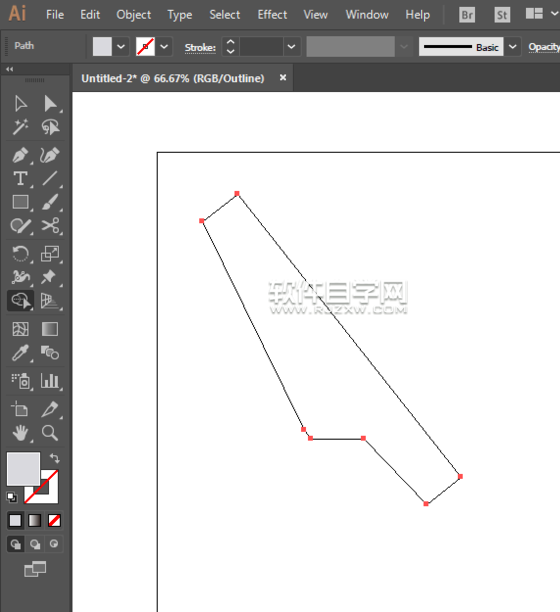Set paint mode to None
The width and height of the screenshot is (560, 612).
(54, 520)
